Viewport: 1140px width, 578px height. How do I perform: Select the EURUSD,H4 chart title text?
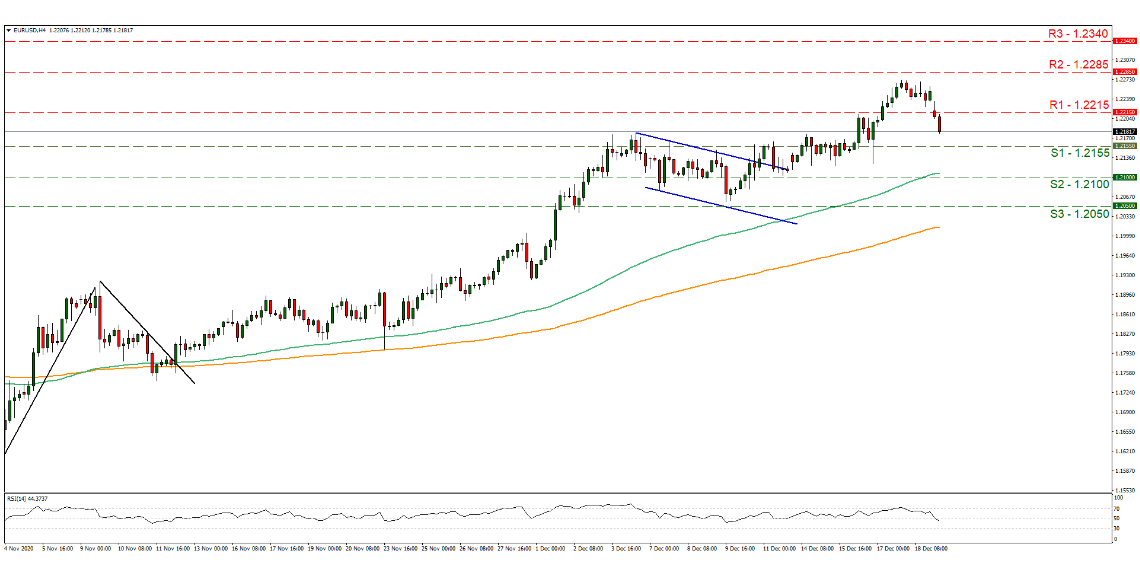click(28, 31)
